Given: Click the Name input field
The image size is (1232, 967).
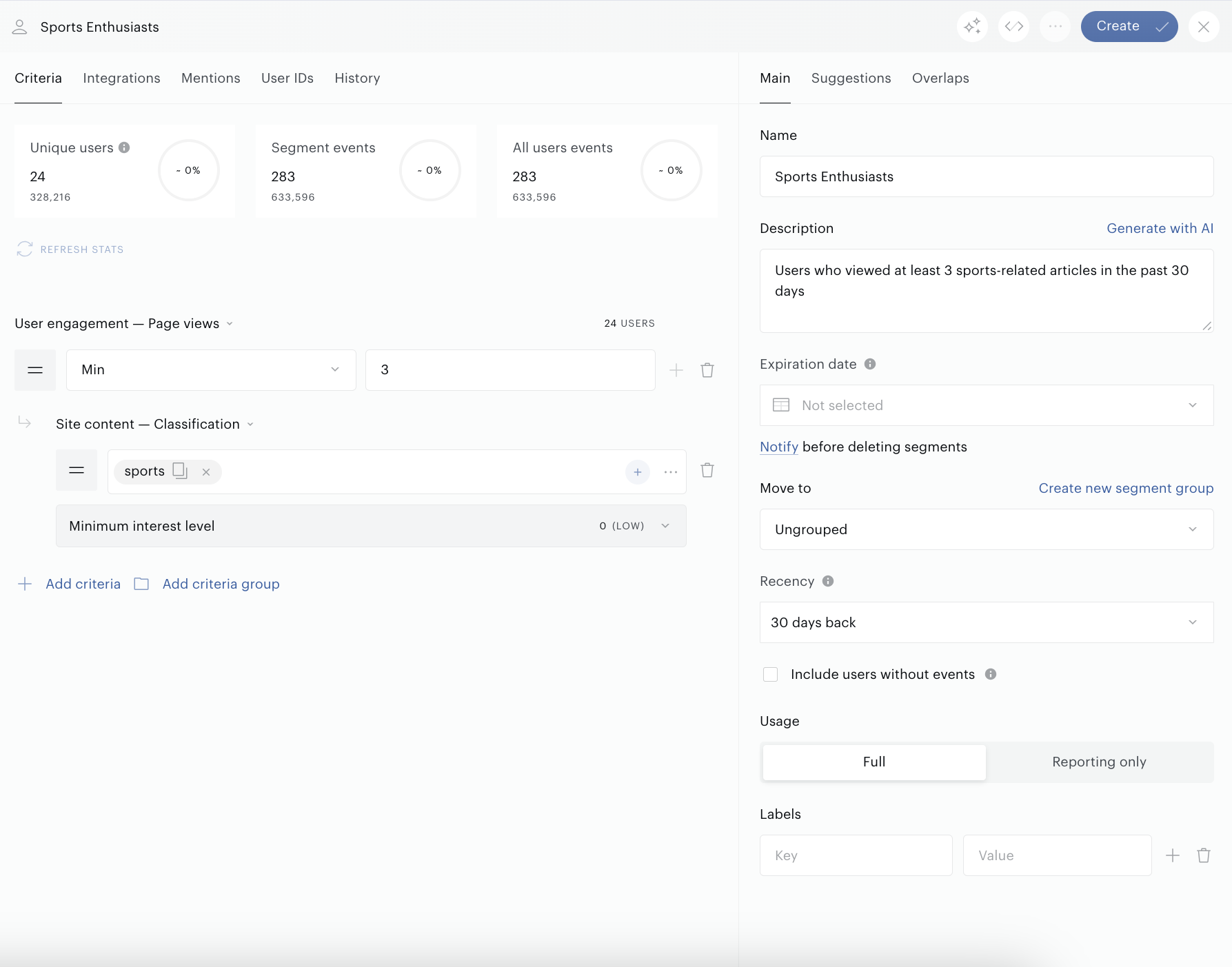Looking at the screenshot, I should tap(987, 176).
